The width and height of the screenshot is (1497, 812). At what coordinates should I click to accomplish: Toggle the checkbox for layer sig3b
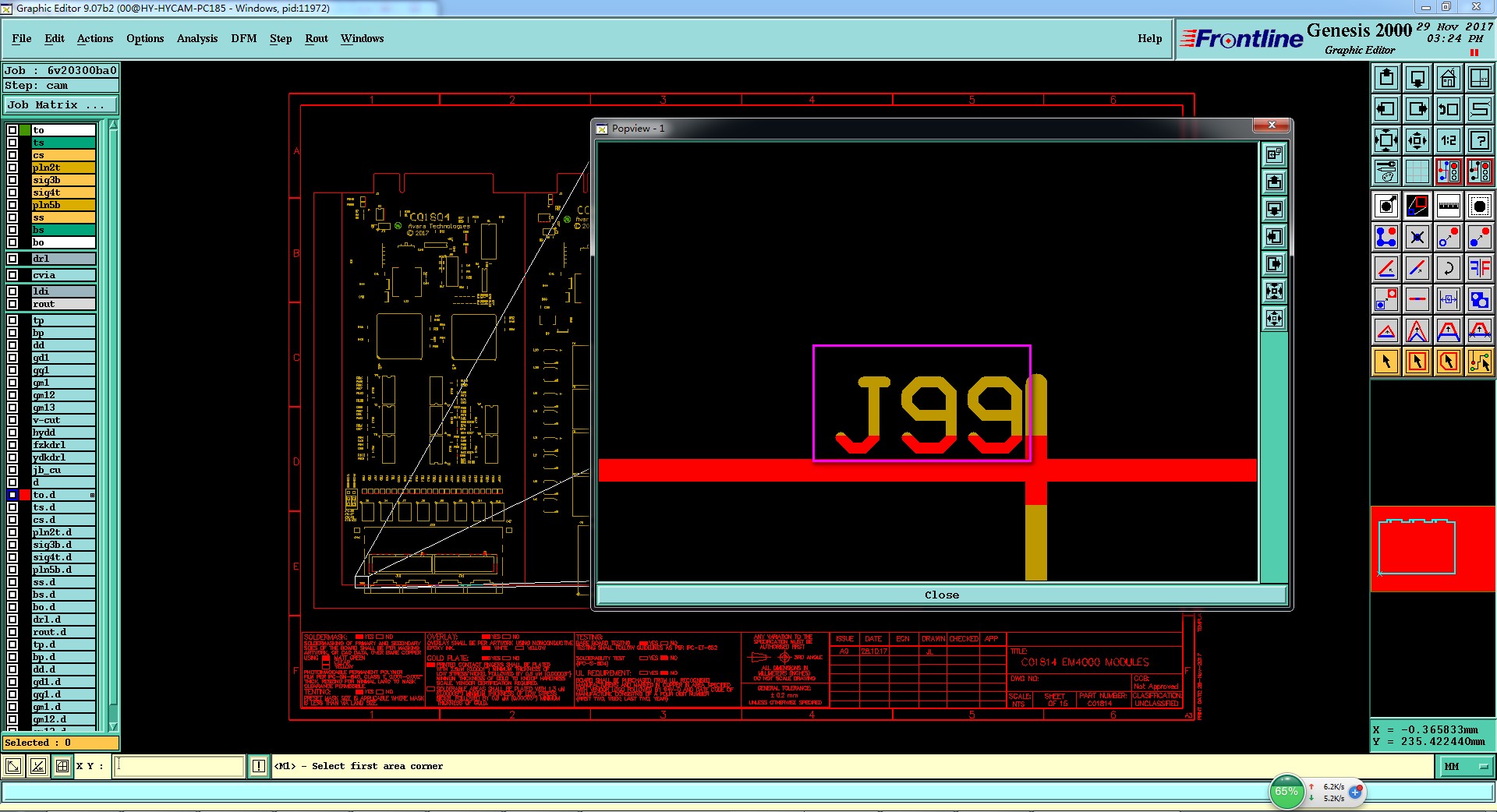[x=12, y=180]
